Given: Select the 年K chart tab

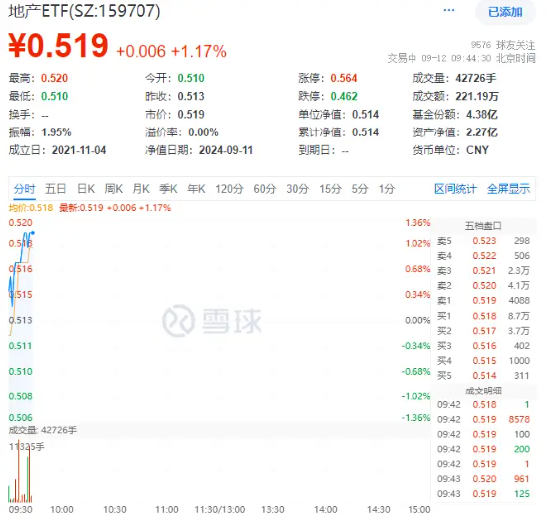Looking at the screenshot, I should [196, 189].
